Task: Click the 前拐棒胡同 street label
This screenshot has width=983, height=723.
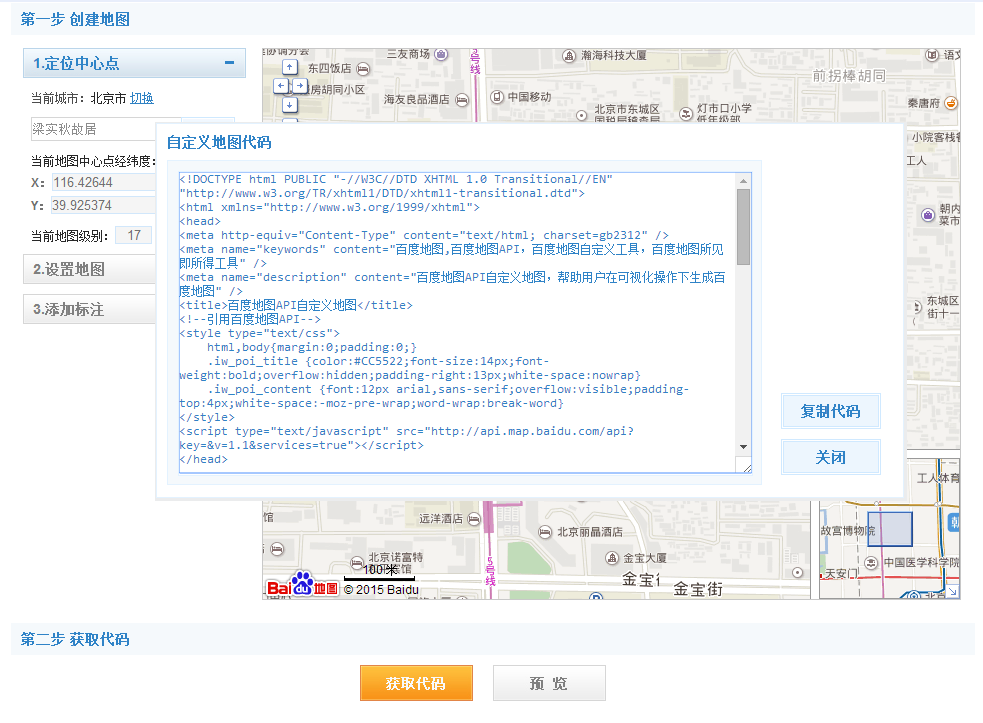Action: point(849,76)
